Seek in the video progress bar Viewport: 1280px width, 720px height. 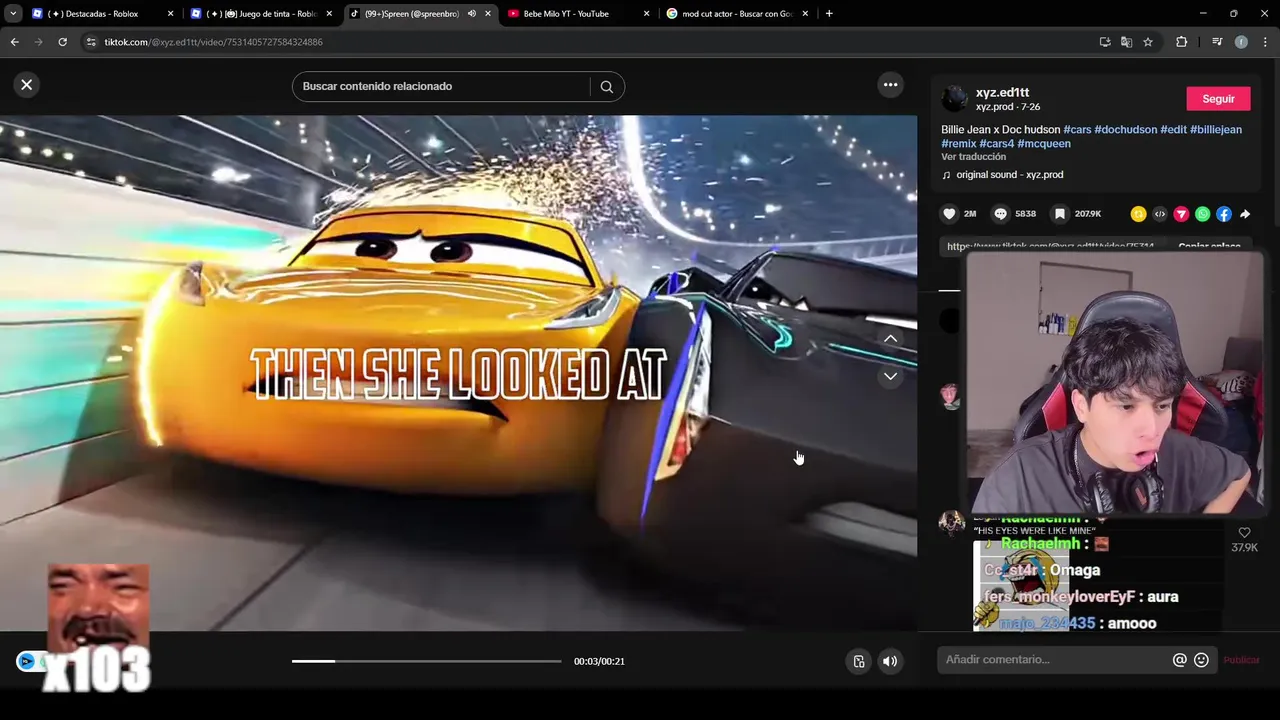(427, 661)
